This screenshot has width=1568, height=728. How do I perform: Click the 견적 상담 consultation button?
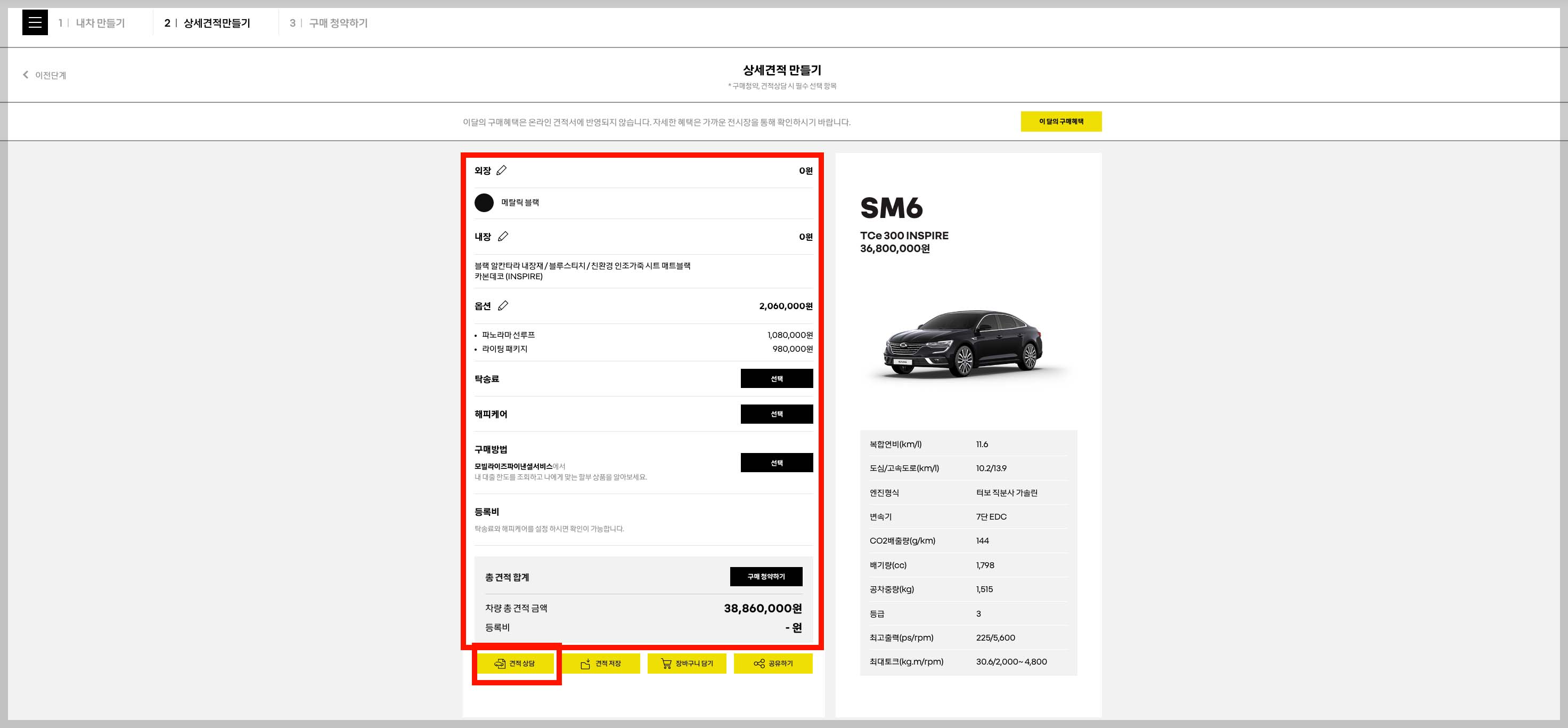515,664
